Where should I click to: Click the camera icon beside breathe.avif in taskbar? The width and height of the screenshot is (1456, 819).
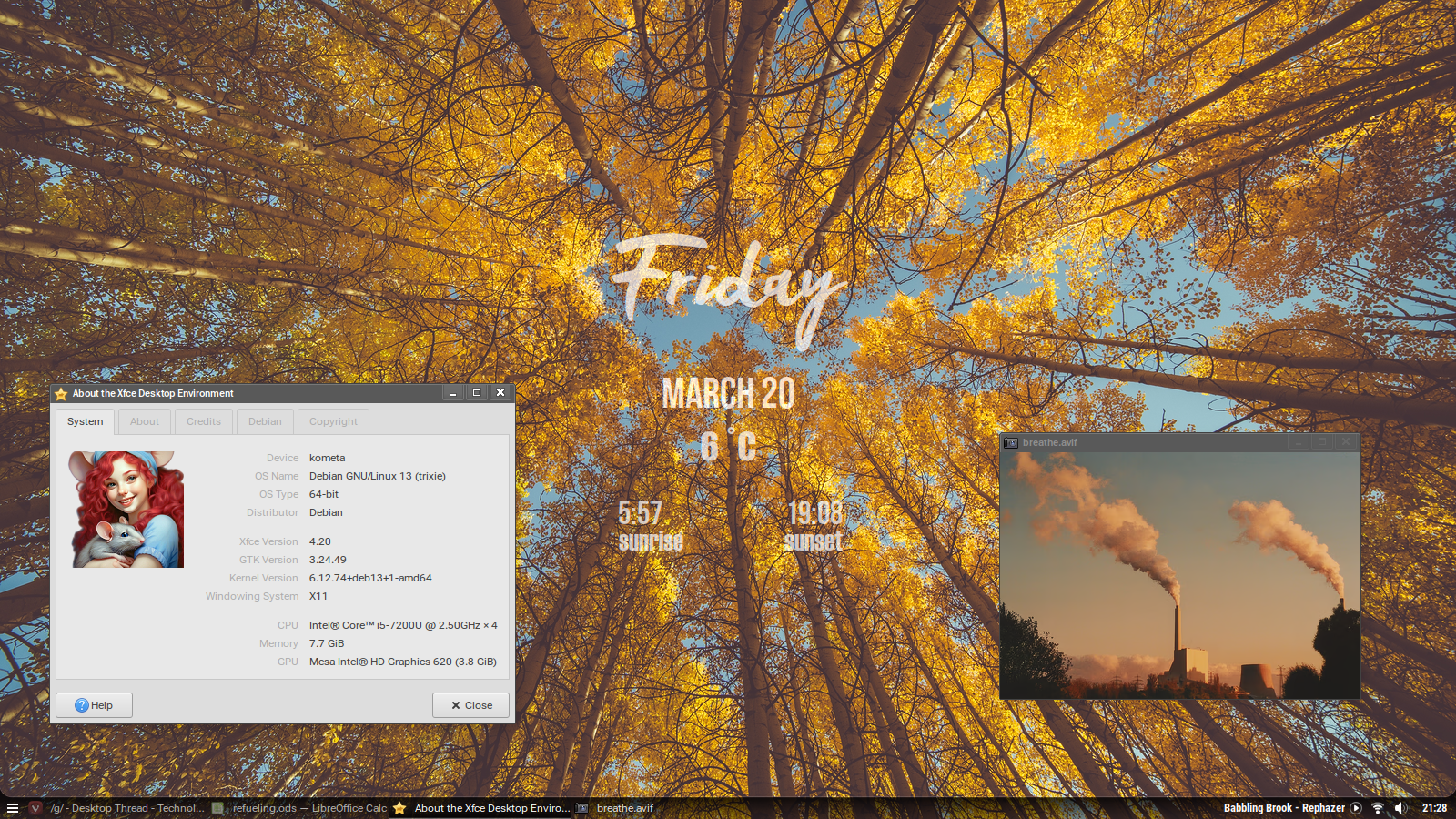pos(581,808)
